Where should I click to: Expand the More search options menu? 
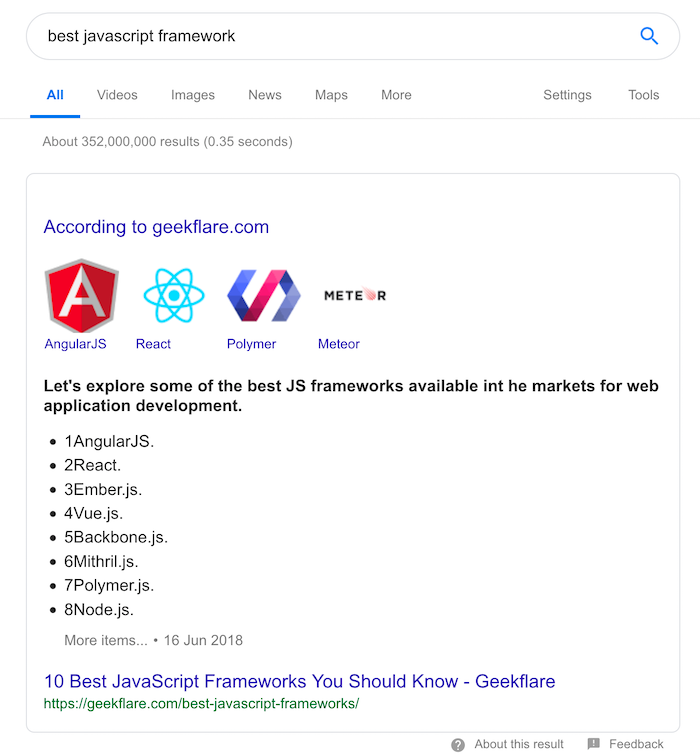point(396,95)
